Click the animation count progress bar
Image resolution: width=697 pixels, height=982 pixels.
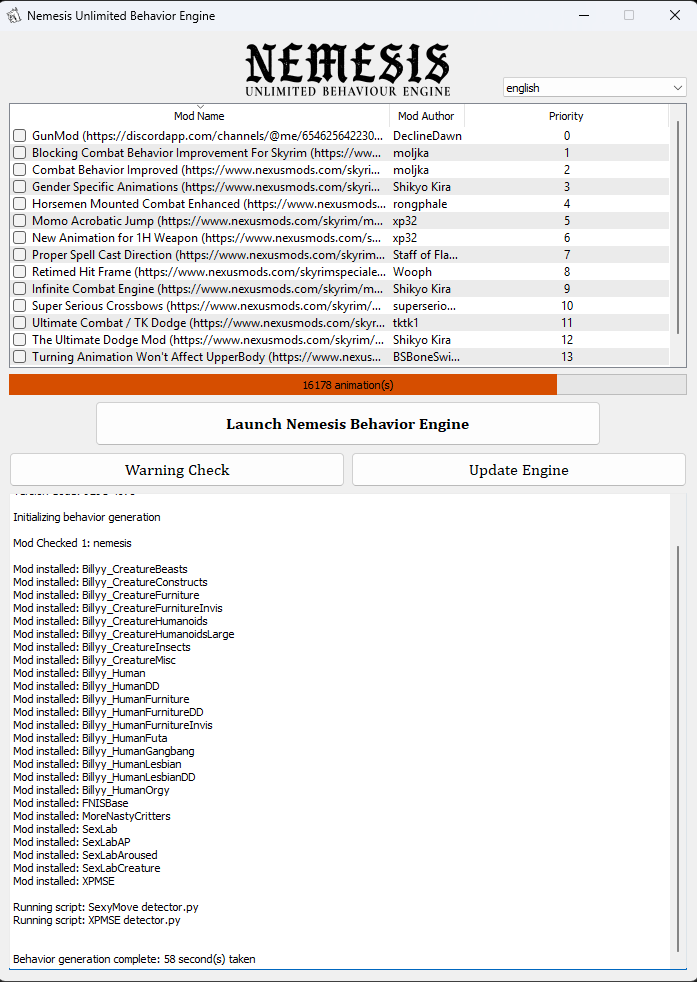coord(348,385)
